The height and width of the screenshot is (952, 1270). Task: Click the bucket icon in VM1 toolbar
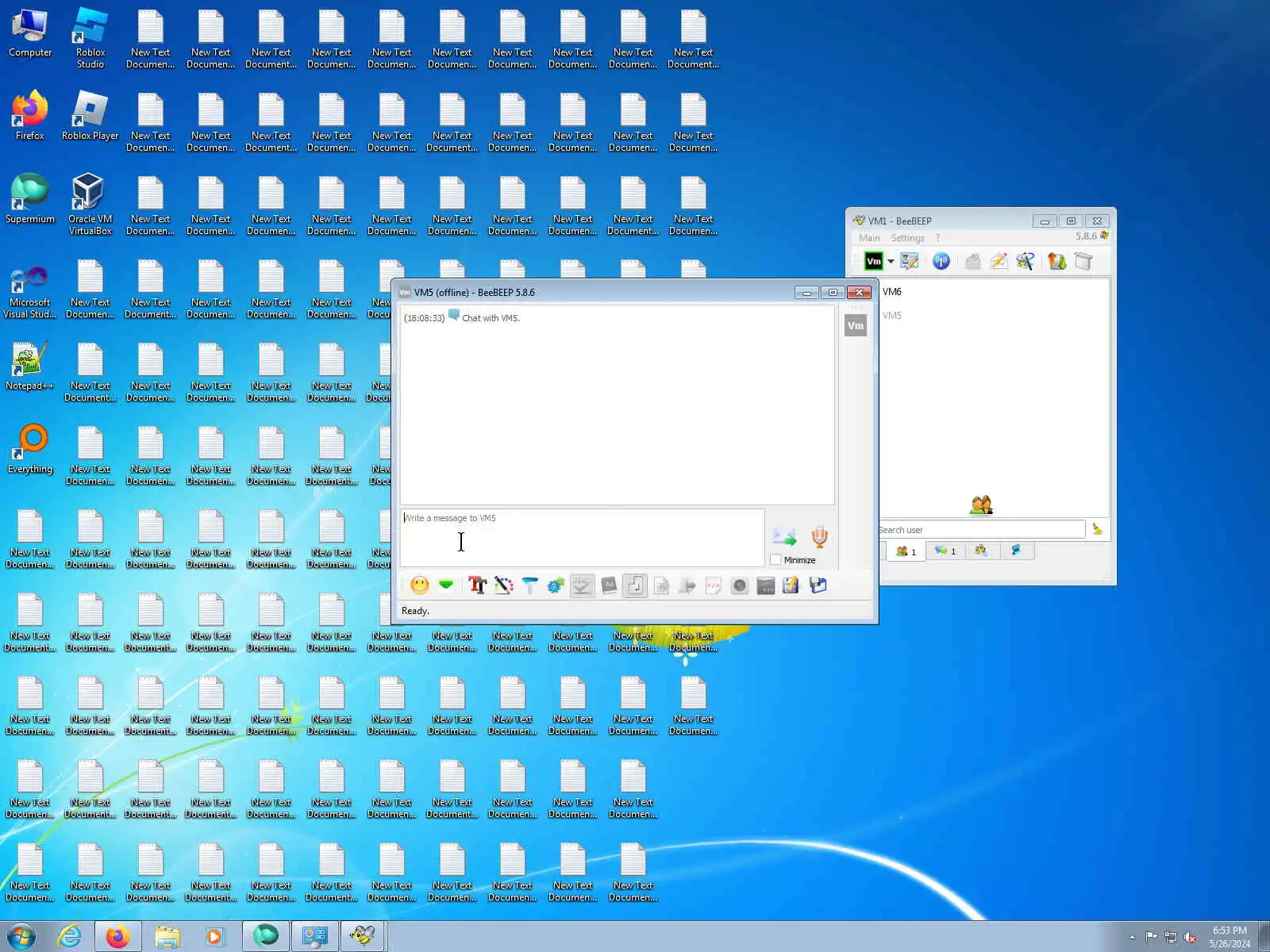(1083, 261)
